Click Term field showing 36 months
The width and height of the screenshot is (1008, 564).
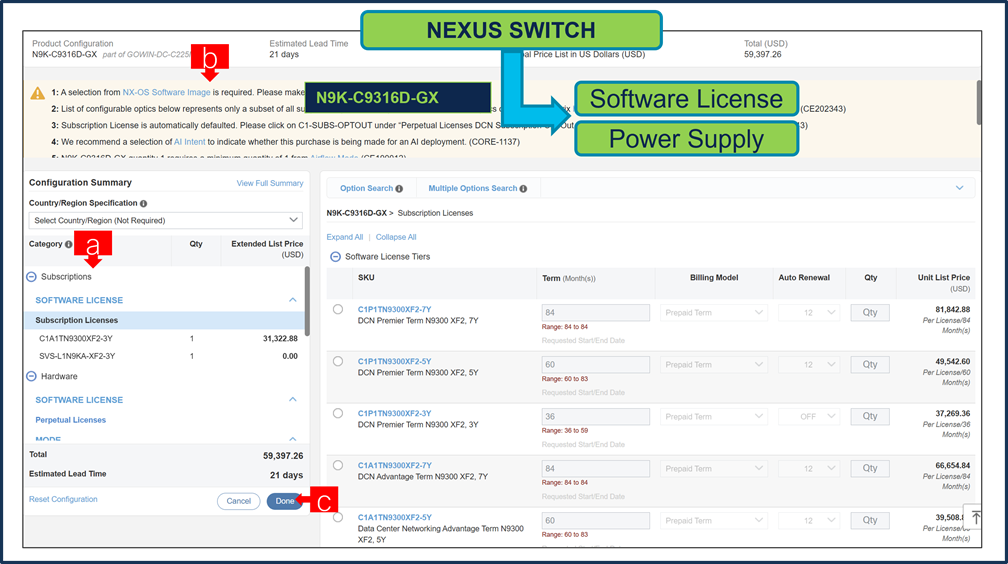point(596,417)
